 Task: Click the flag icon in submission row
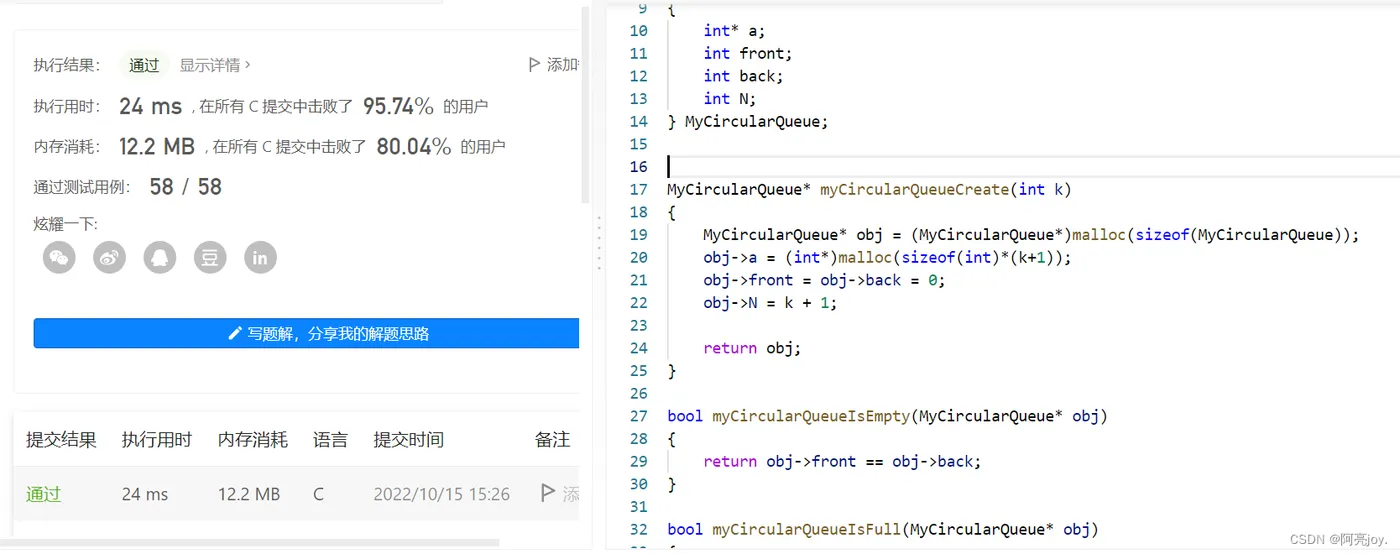click(547, 493)
